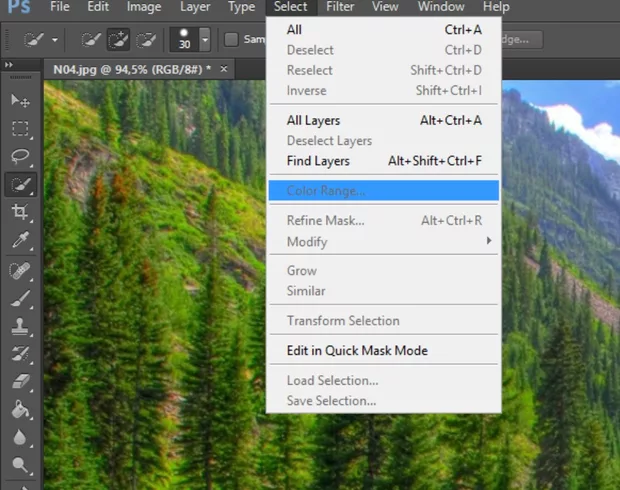Choose Grow in the Select menu

[x=384, y=271]
